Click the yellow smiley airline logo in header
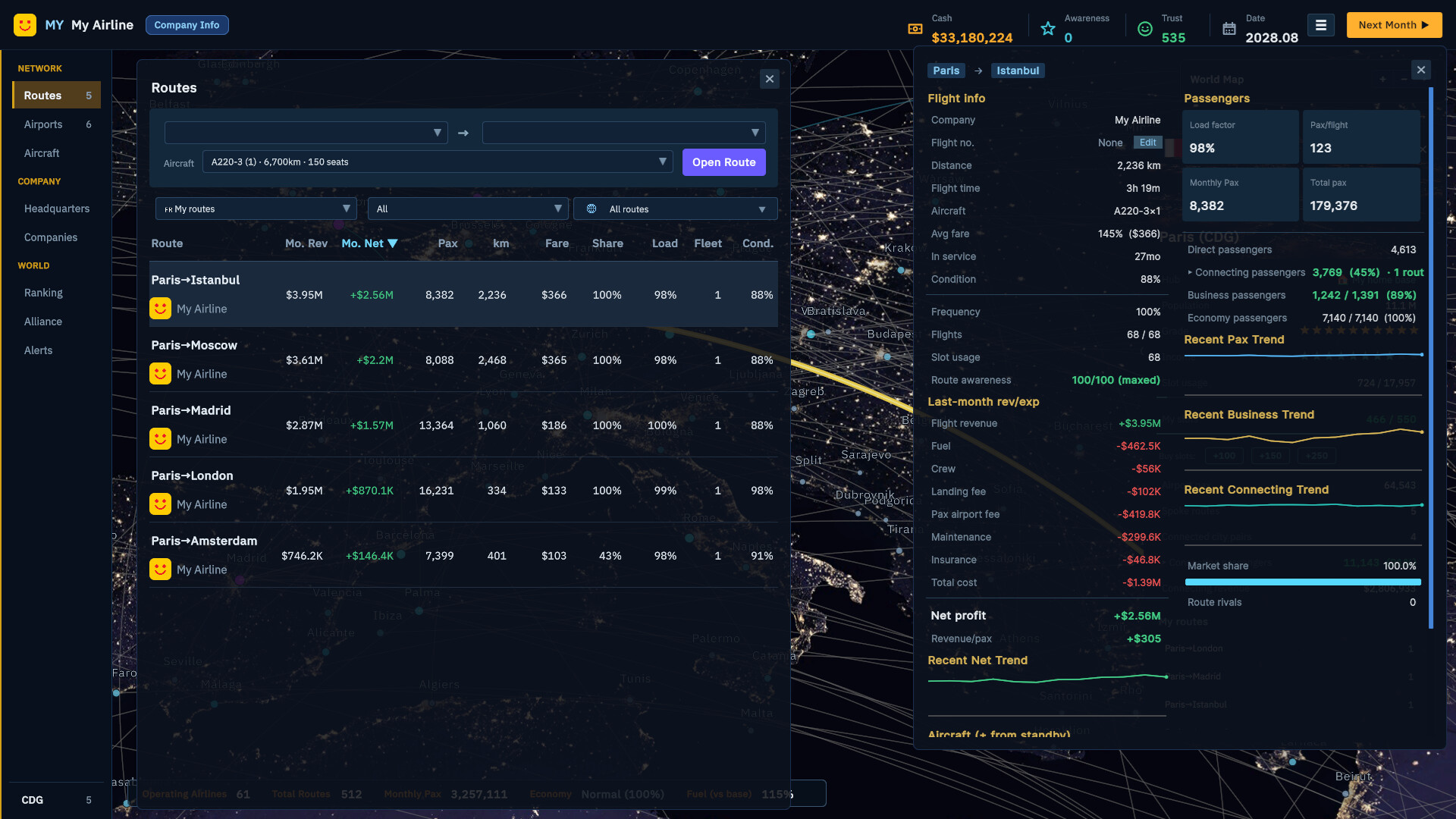 click(25, 25)
